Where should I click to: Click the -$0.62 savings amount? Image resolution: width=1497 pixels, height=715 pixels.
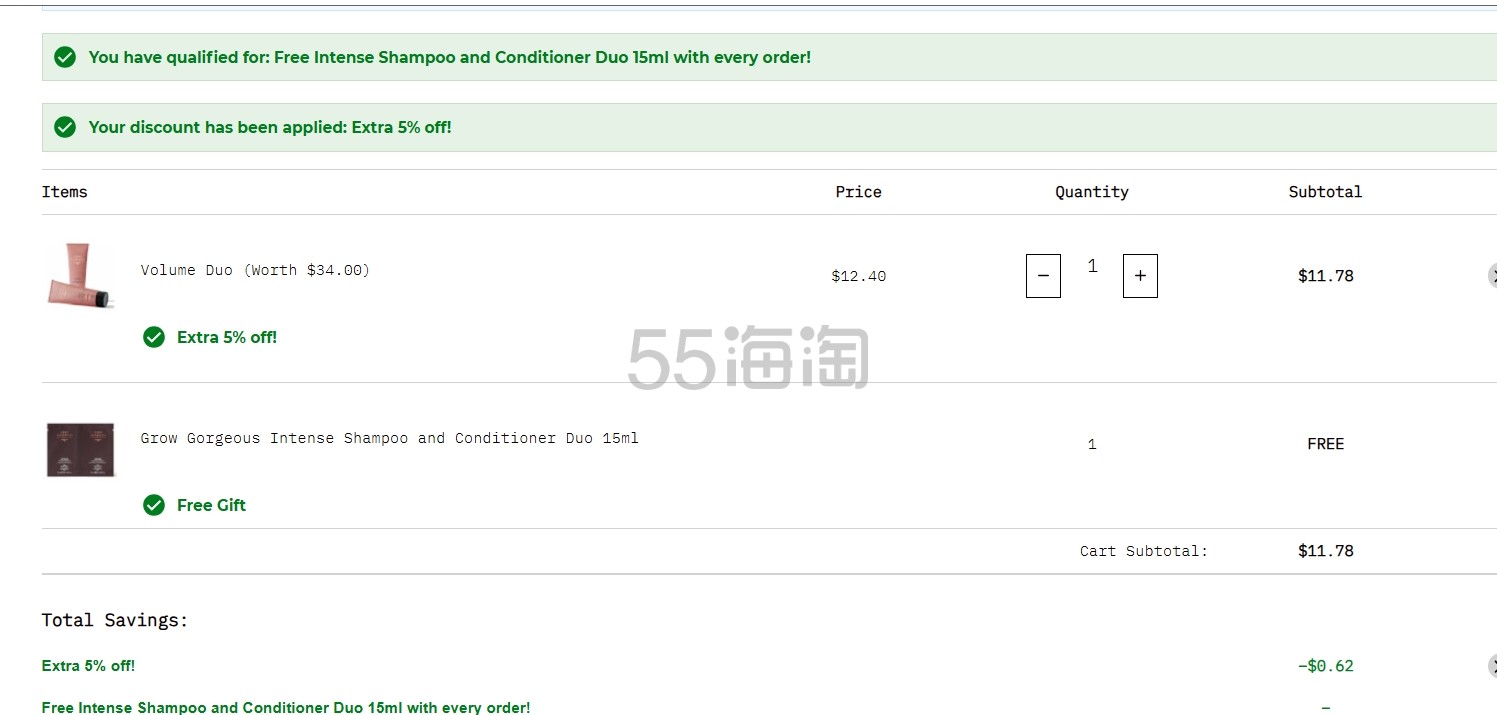1326,666
